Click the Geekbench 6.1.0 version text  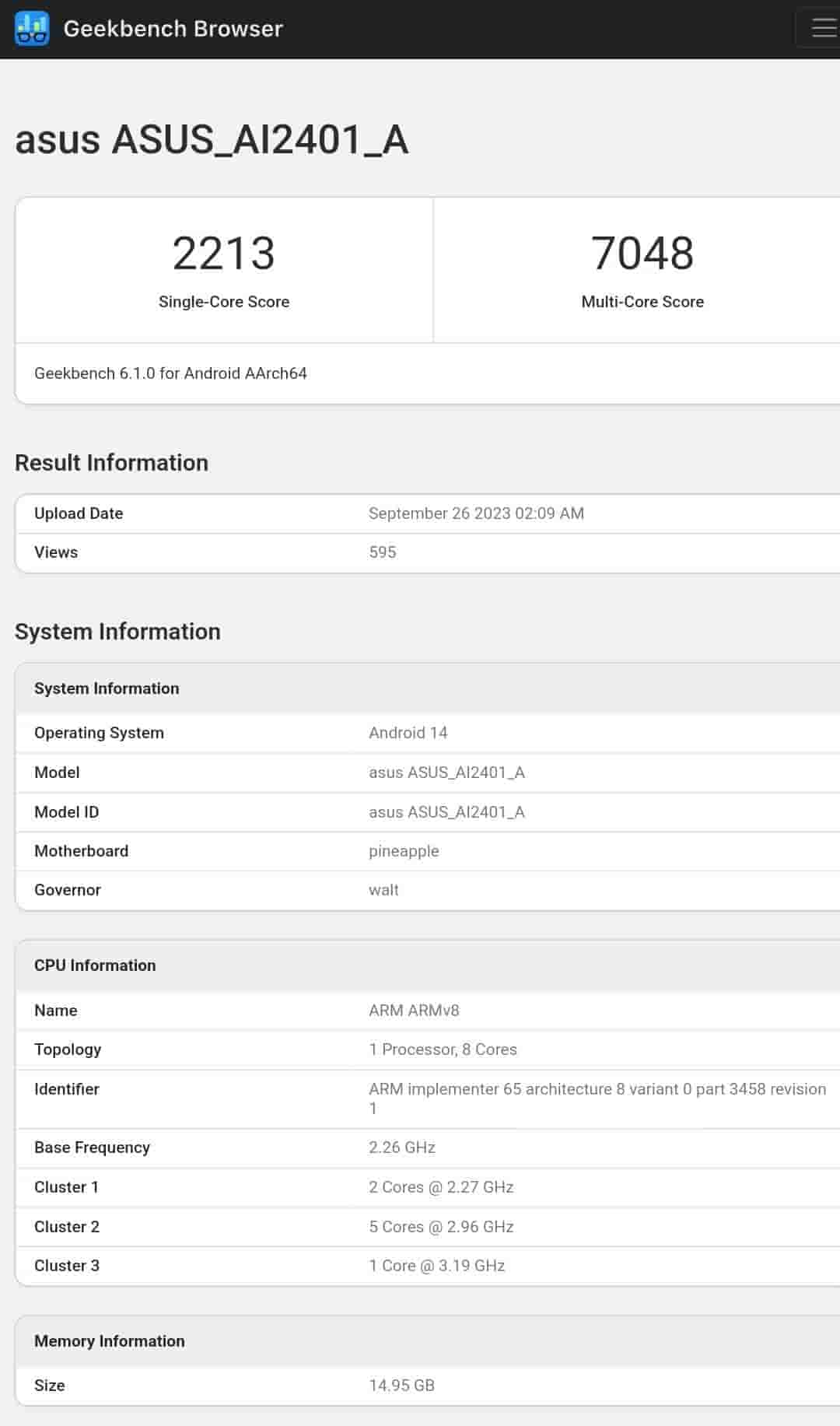[170, 373]
